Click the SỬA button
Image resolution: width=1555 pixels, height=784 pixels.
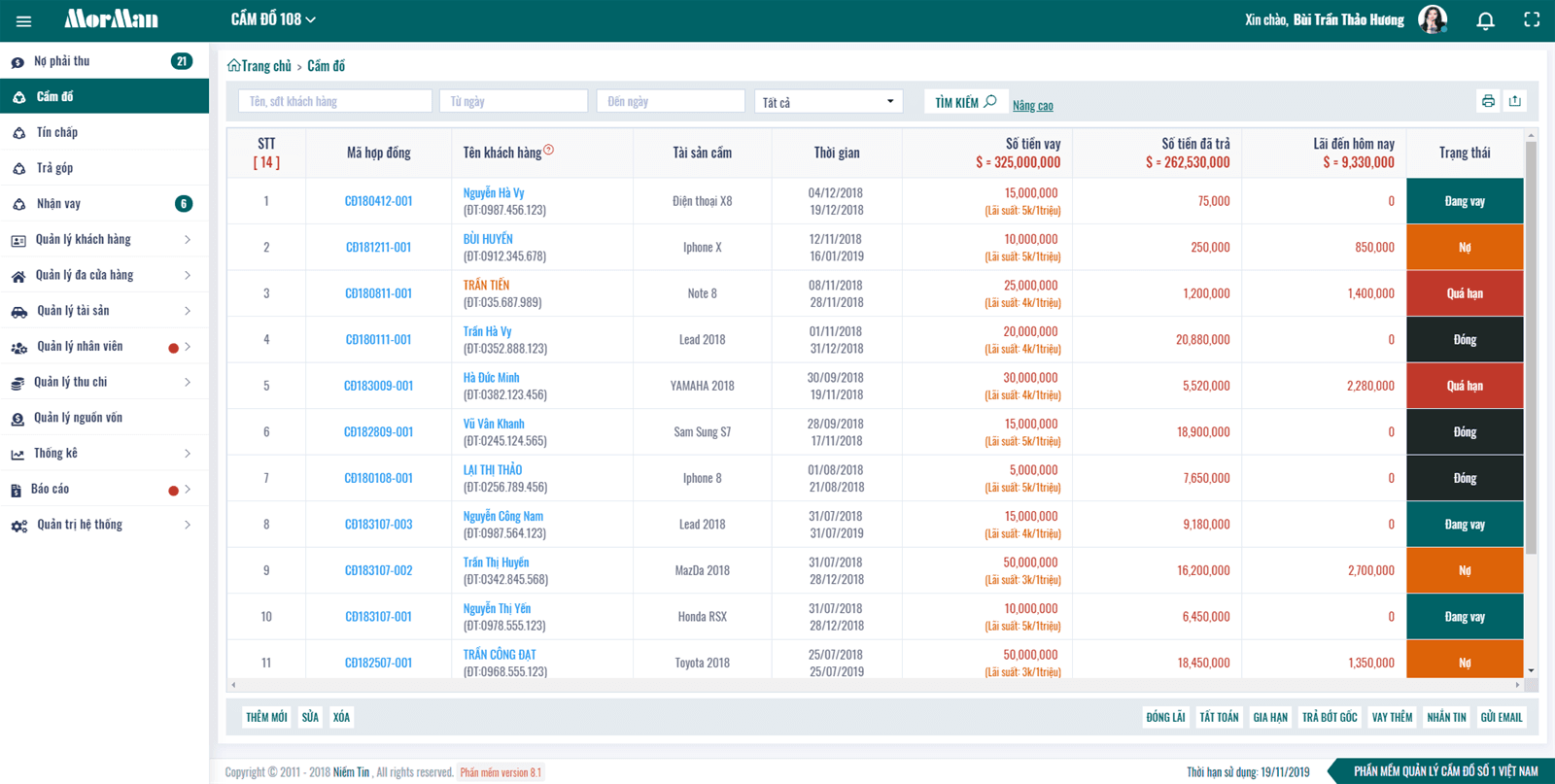pyautogui.click(x=310, y=717)
